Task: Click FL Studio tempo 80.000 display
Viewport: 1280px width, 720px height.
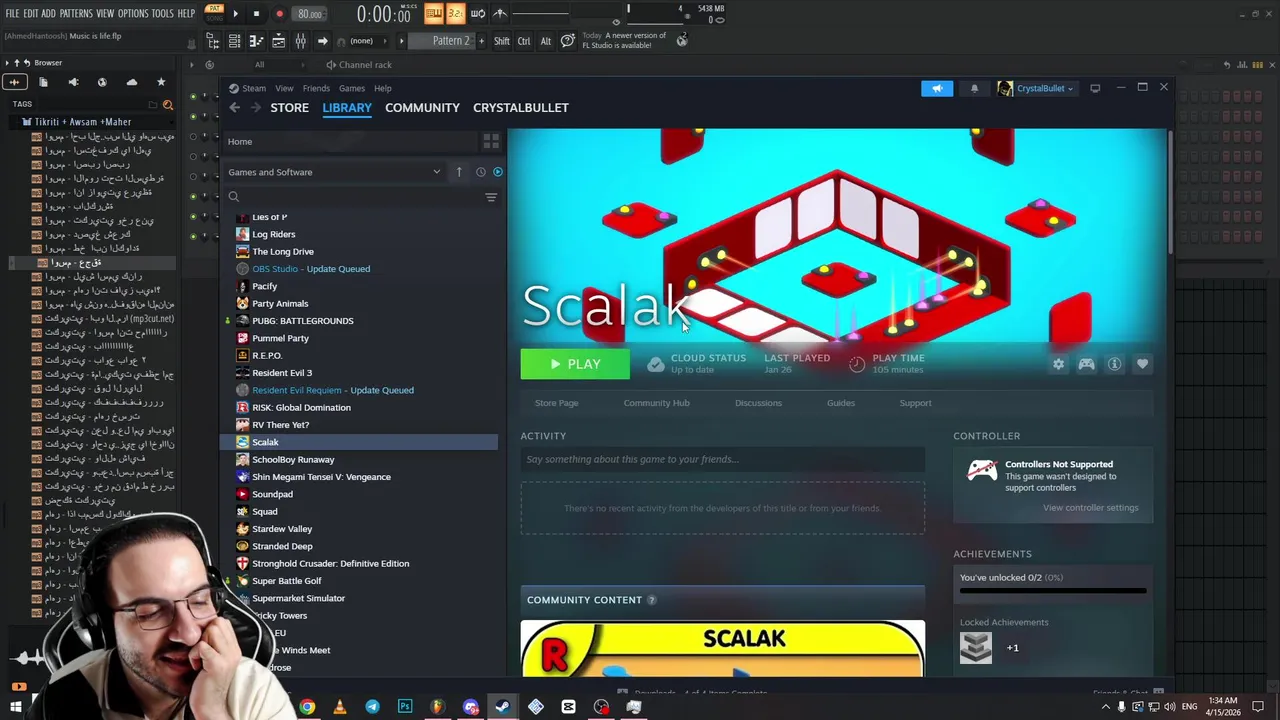Action: tap(310, 14)
